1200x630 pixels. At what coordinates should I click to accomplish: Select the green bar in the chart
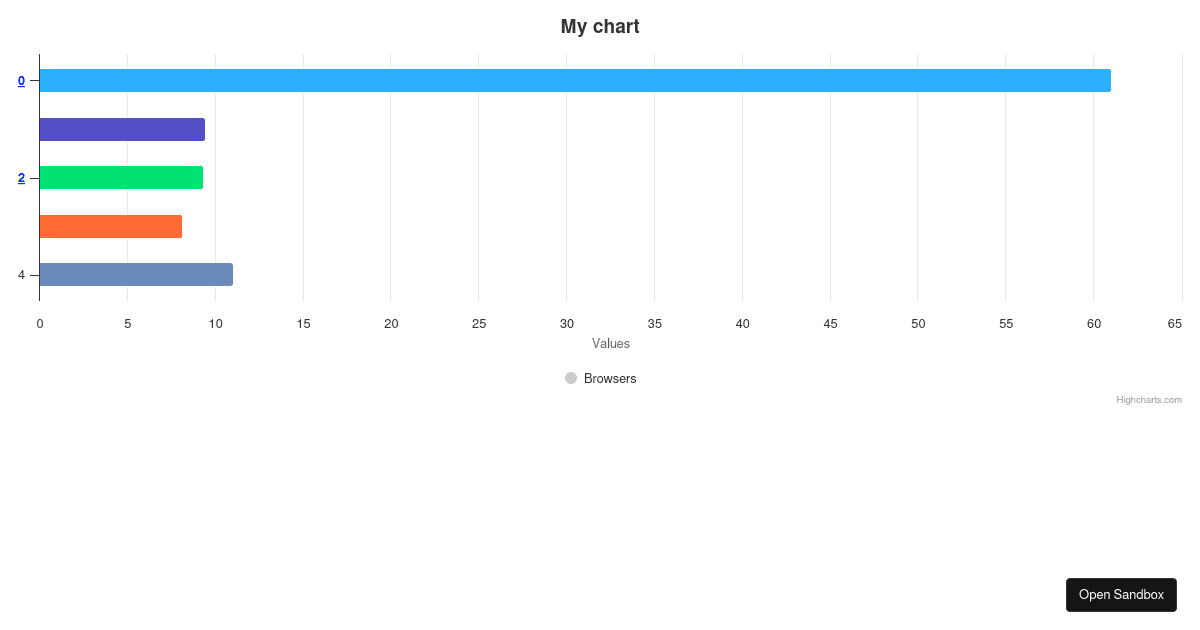pos(120,177)
